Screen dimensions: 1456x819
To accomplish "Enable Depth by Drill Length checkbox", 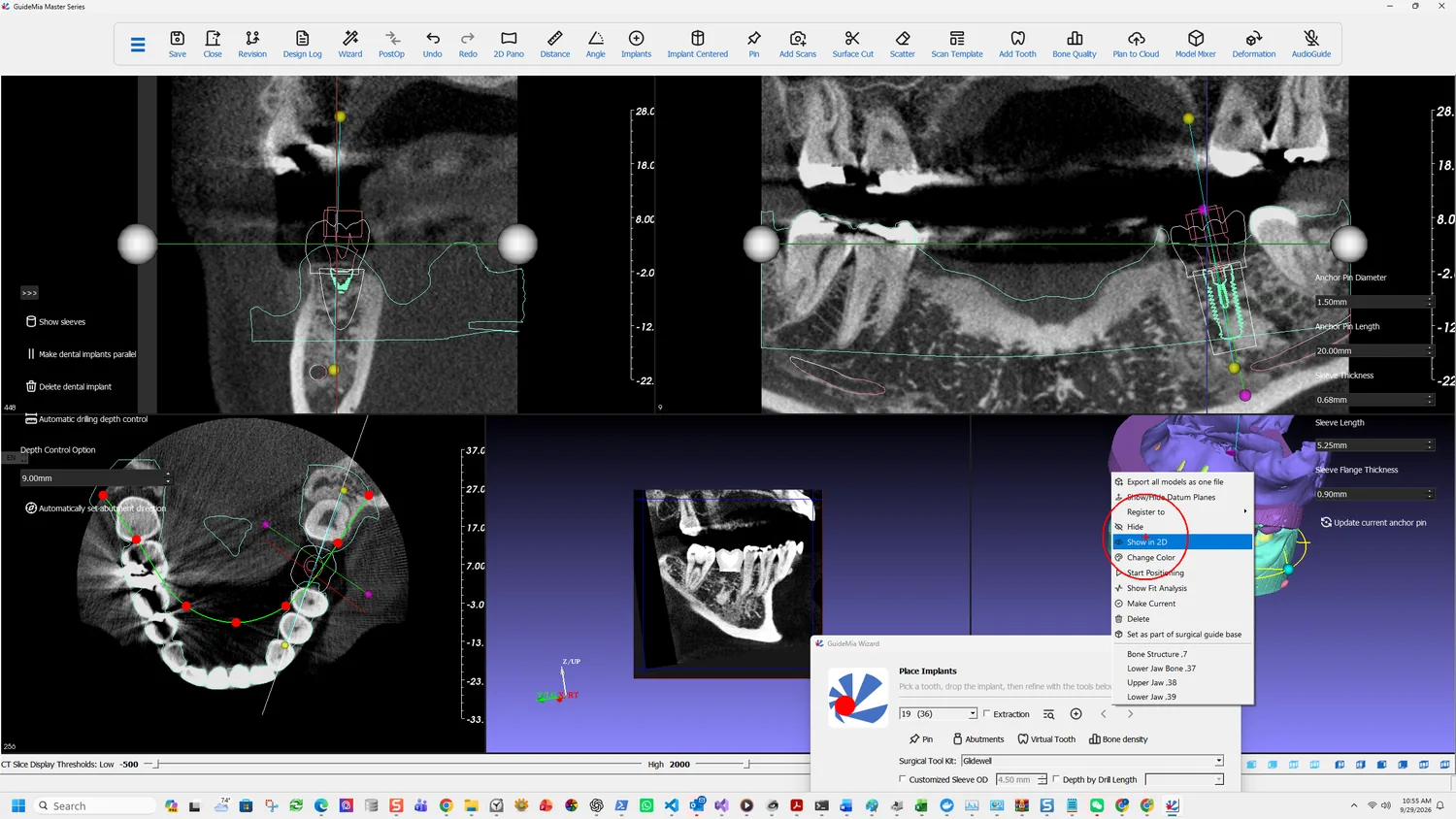I will 1056,779.
